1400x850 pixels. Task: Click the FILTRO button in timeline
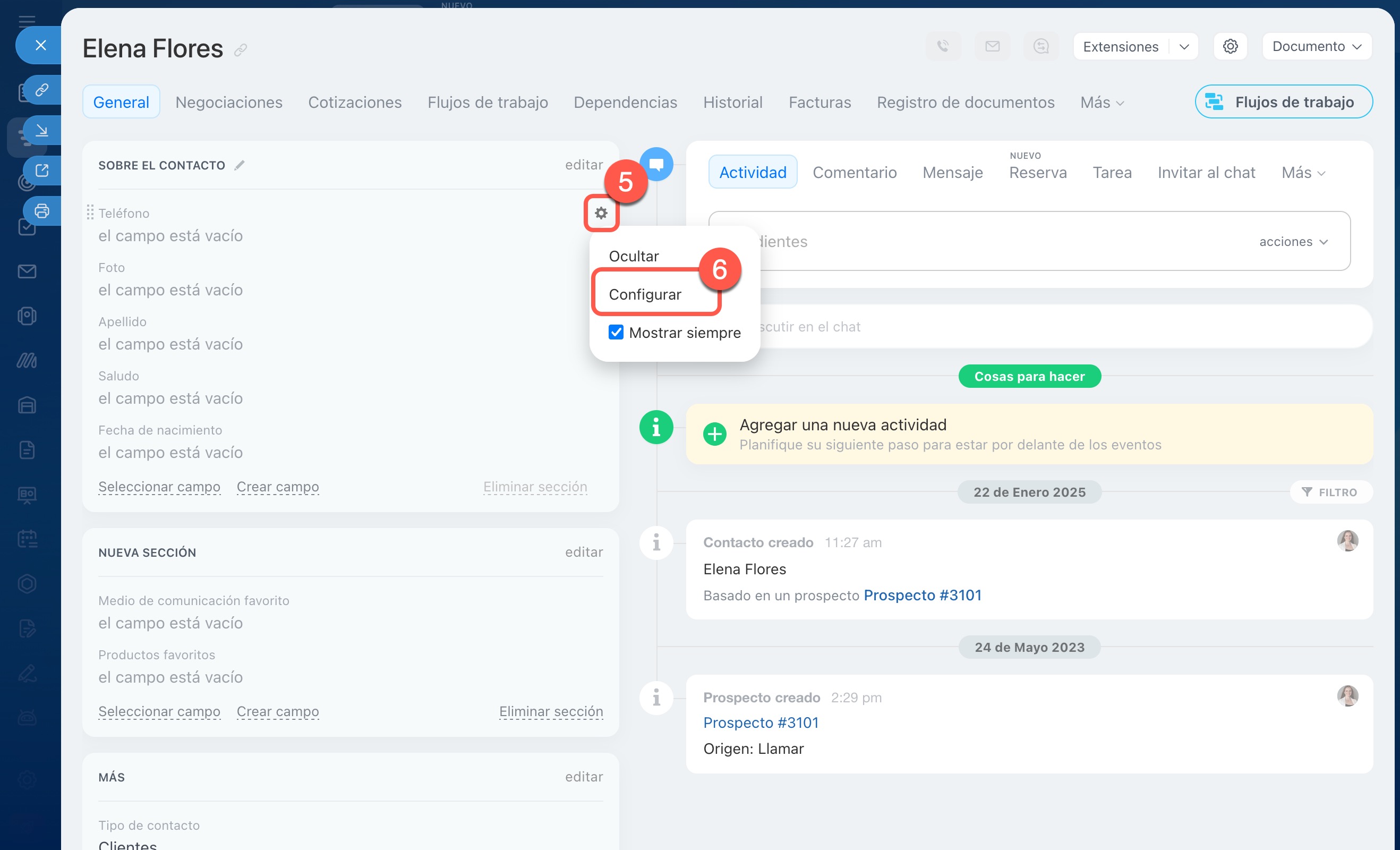(x=1329, y=492)
